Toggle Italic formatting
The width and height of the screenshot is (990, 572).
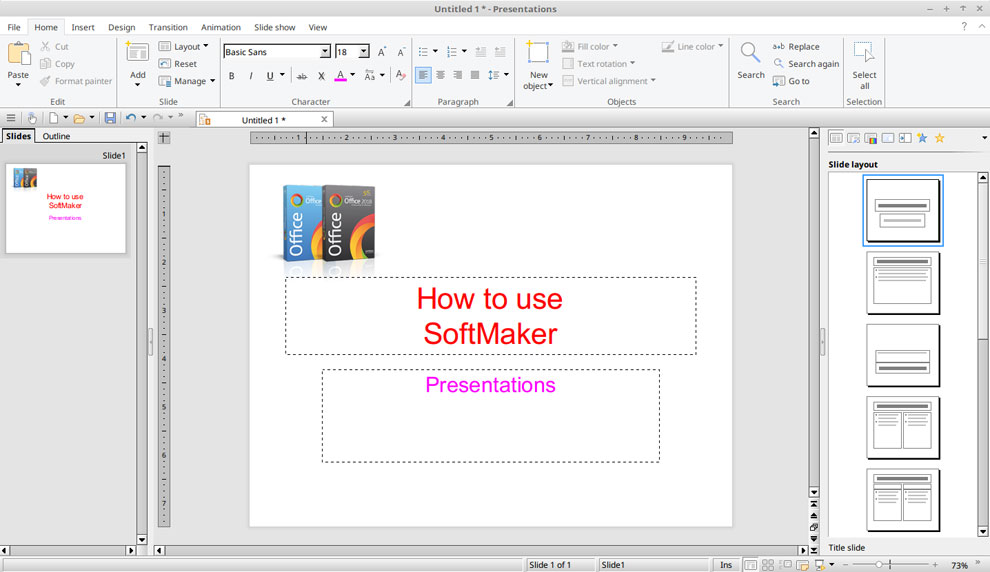tap(251, 76)
